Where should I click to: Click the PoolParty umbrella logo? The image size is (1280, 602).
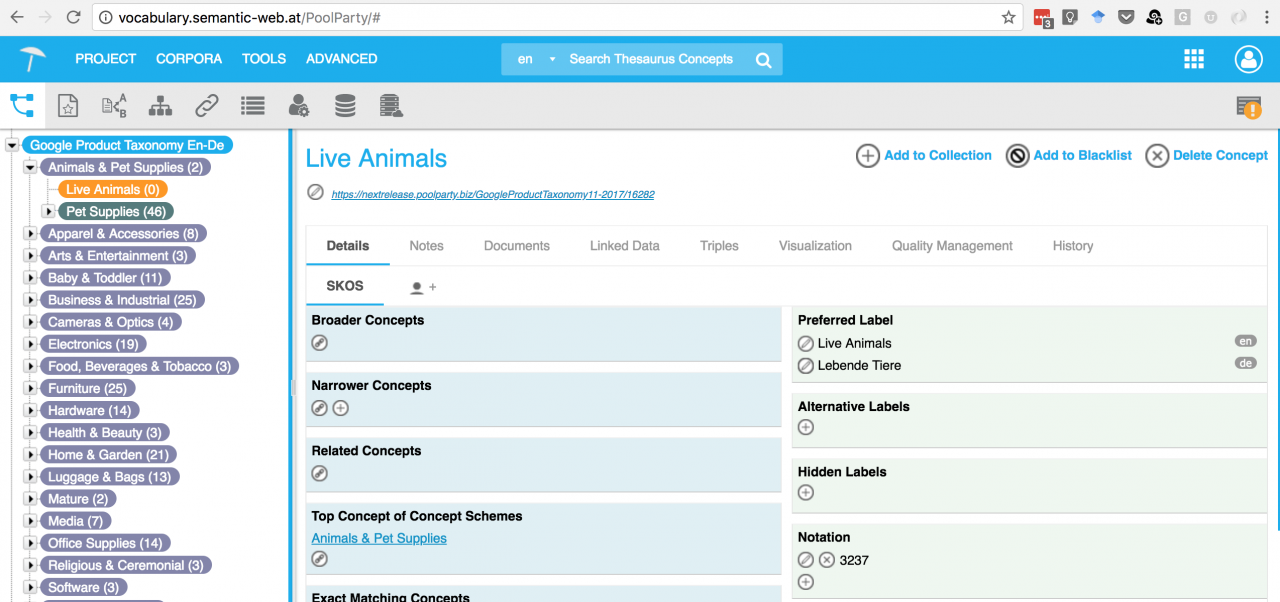[32, 59]
